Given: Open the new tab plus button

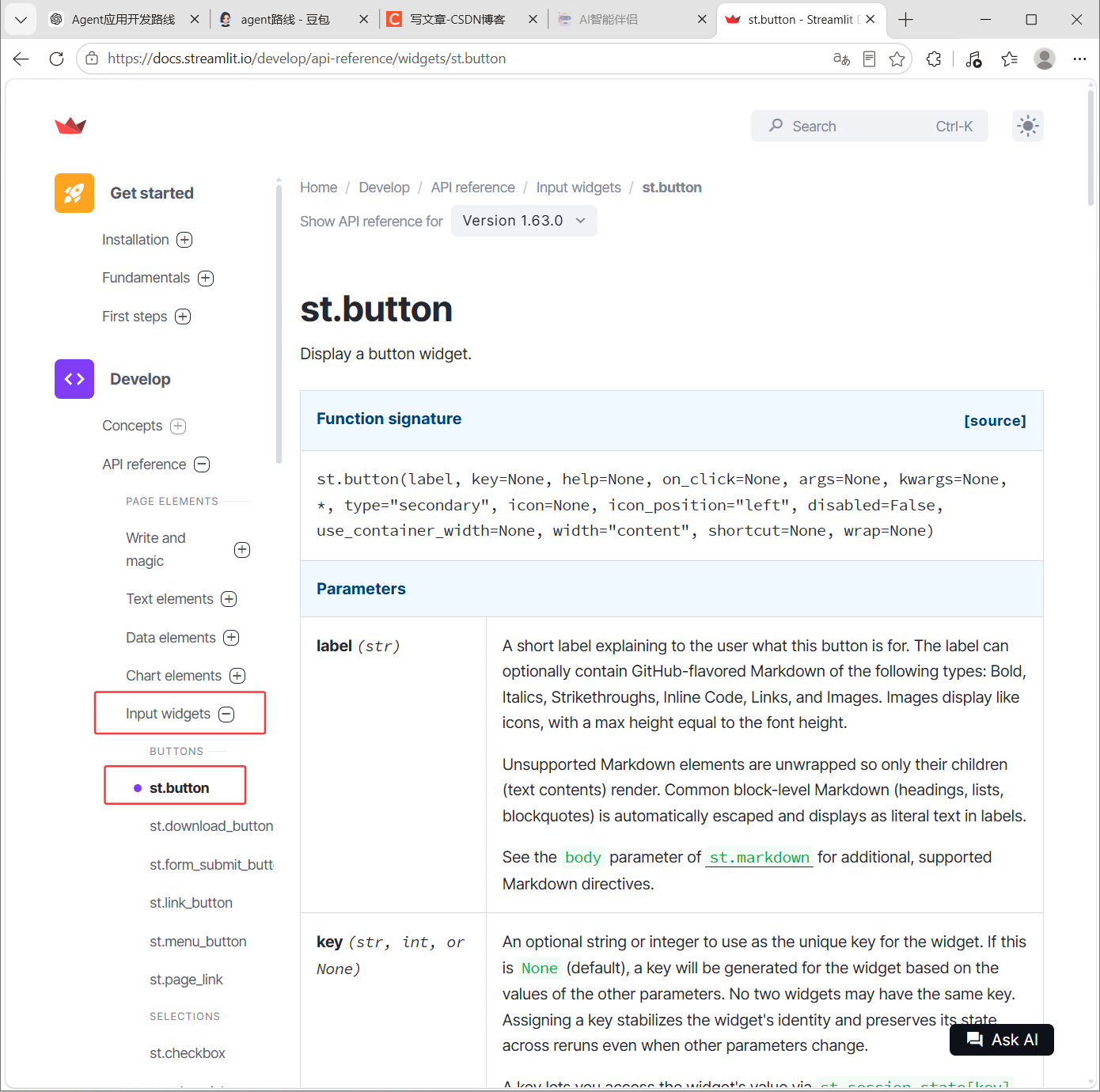Looking at the screenshot, I should click(906, 20).
